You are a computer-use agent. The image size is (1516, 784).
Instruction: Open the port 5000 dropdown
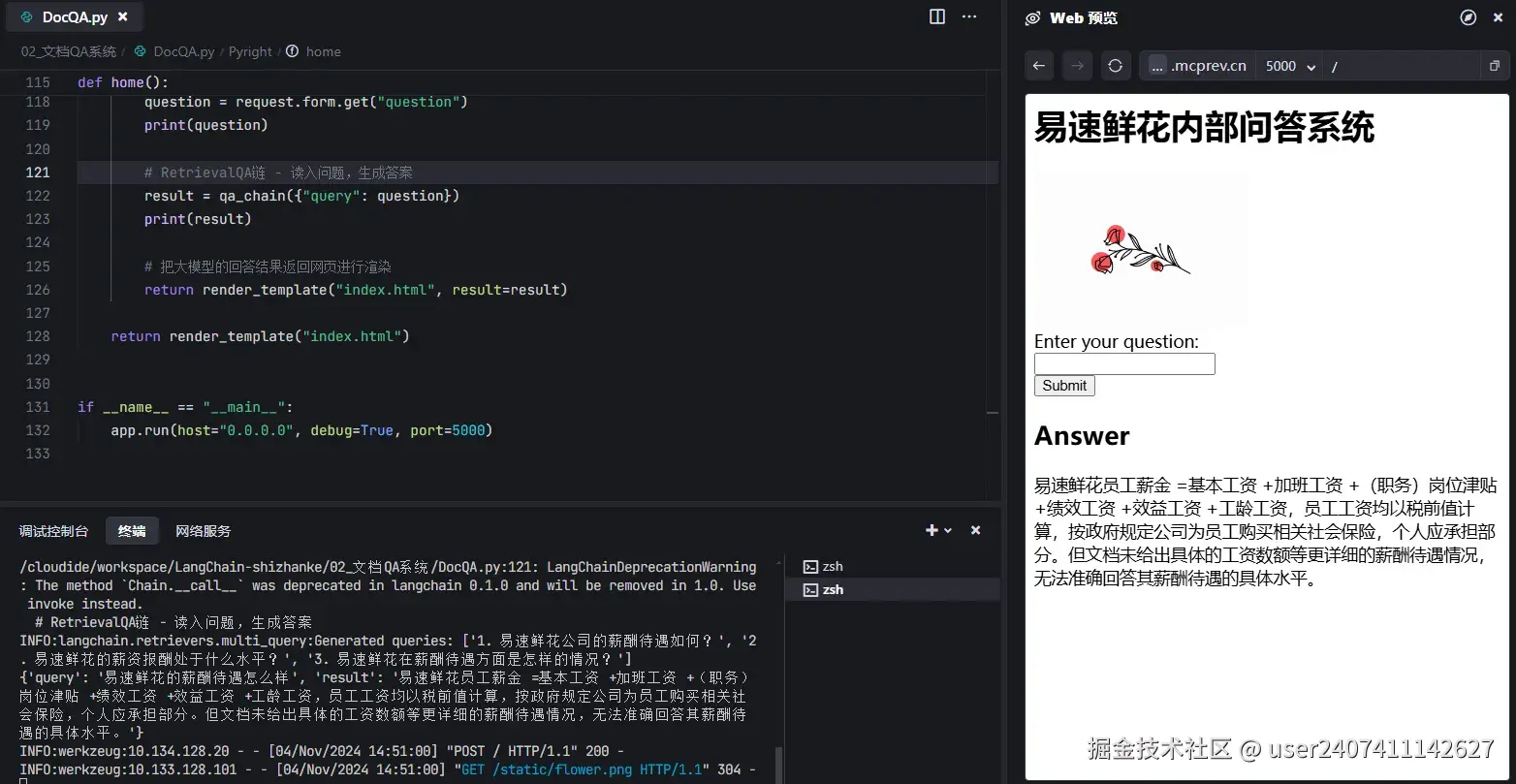coord(1290,66)
